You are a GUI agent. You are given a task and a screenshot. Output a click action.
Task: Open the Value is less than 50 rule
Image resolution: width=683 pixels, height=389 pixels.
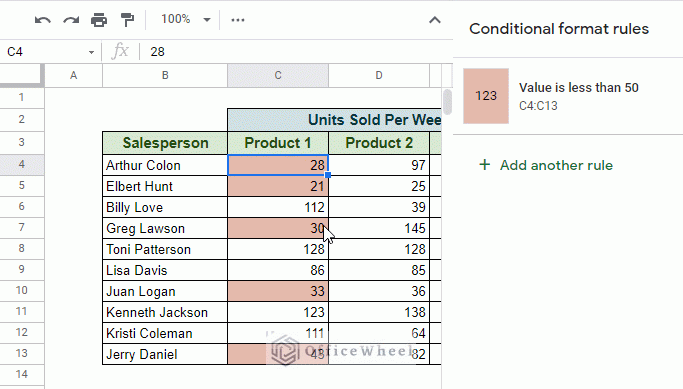(568, 96)
